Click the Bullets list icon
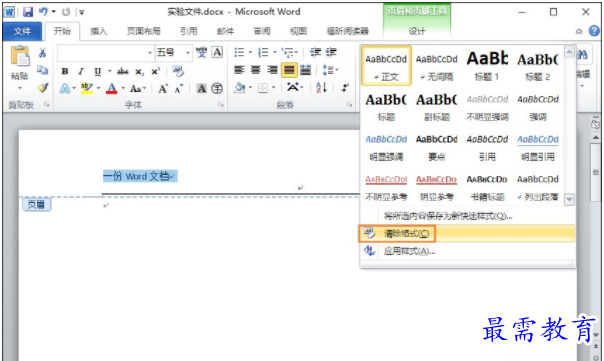This screenshot has height=361, width=604. tap(239, 52)
